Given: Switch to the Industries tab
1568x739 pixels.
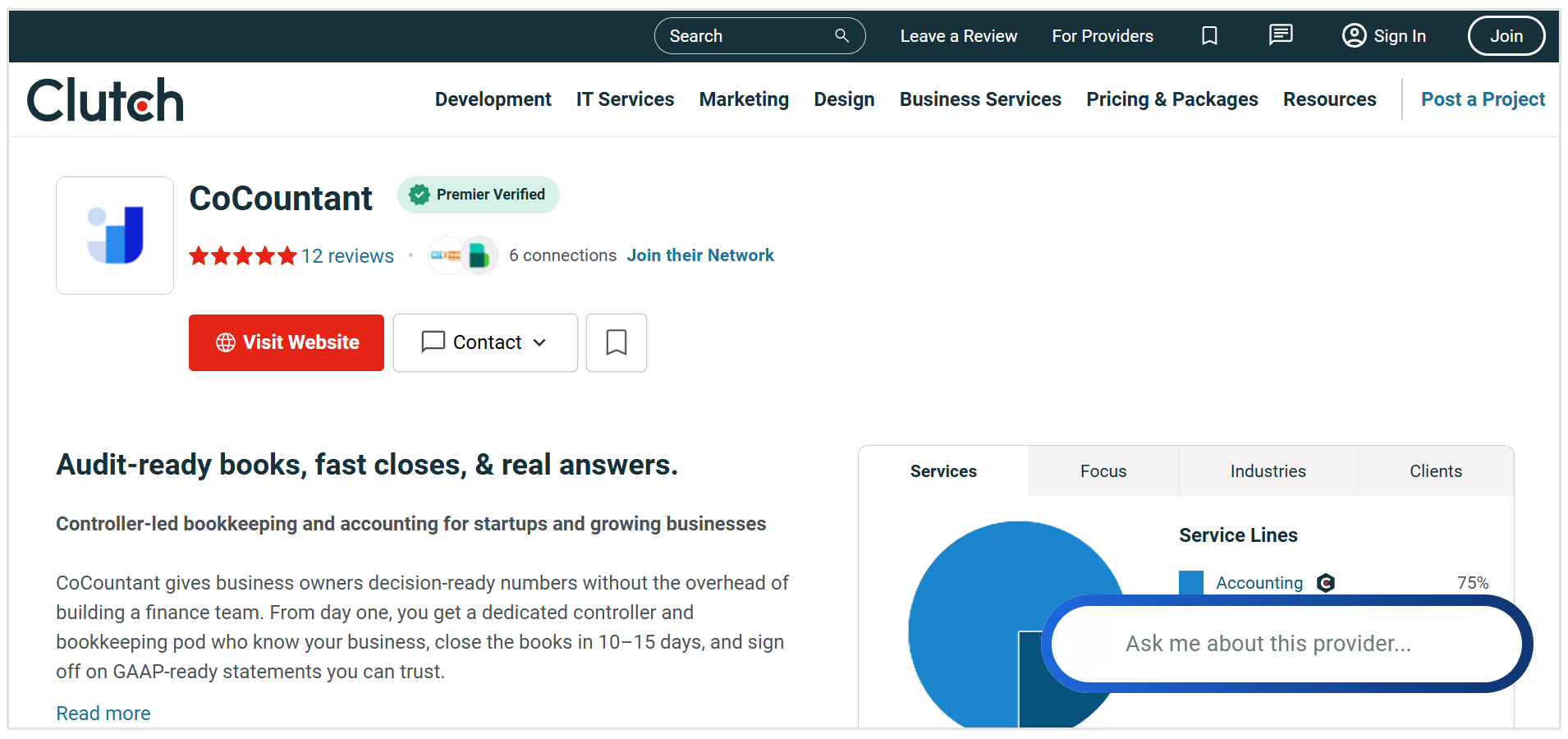Looking at the screenshot, I should [1268, 471].
